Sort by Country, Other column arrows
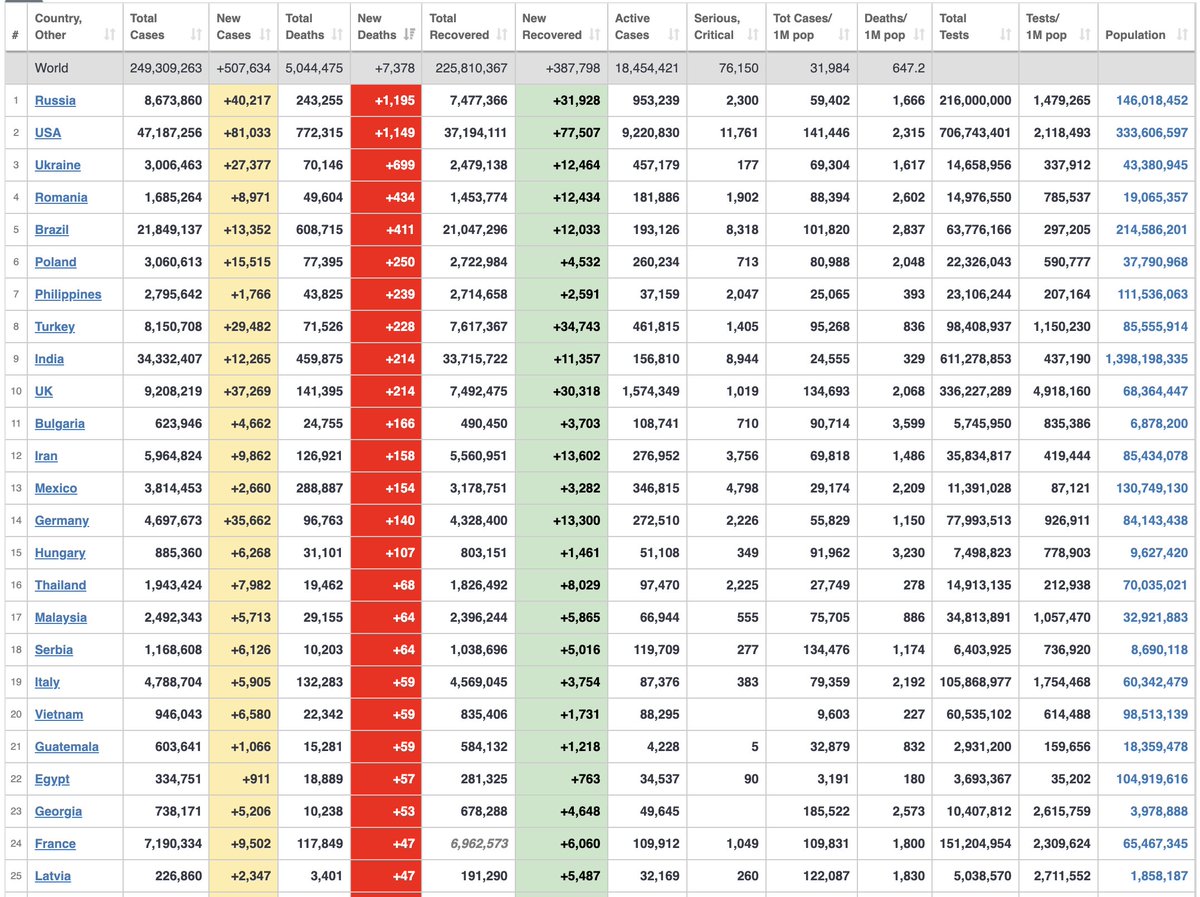Screen dimensions: 1200x897 109,35
